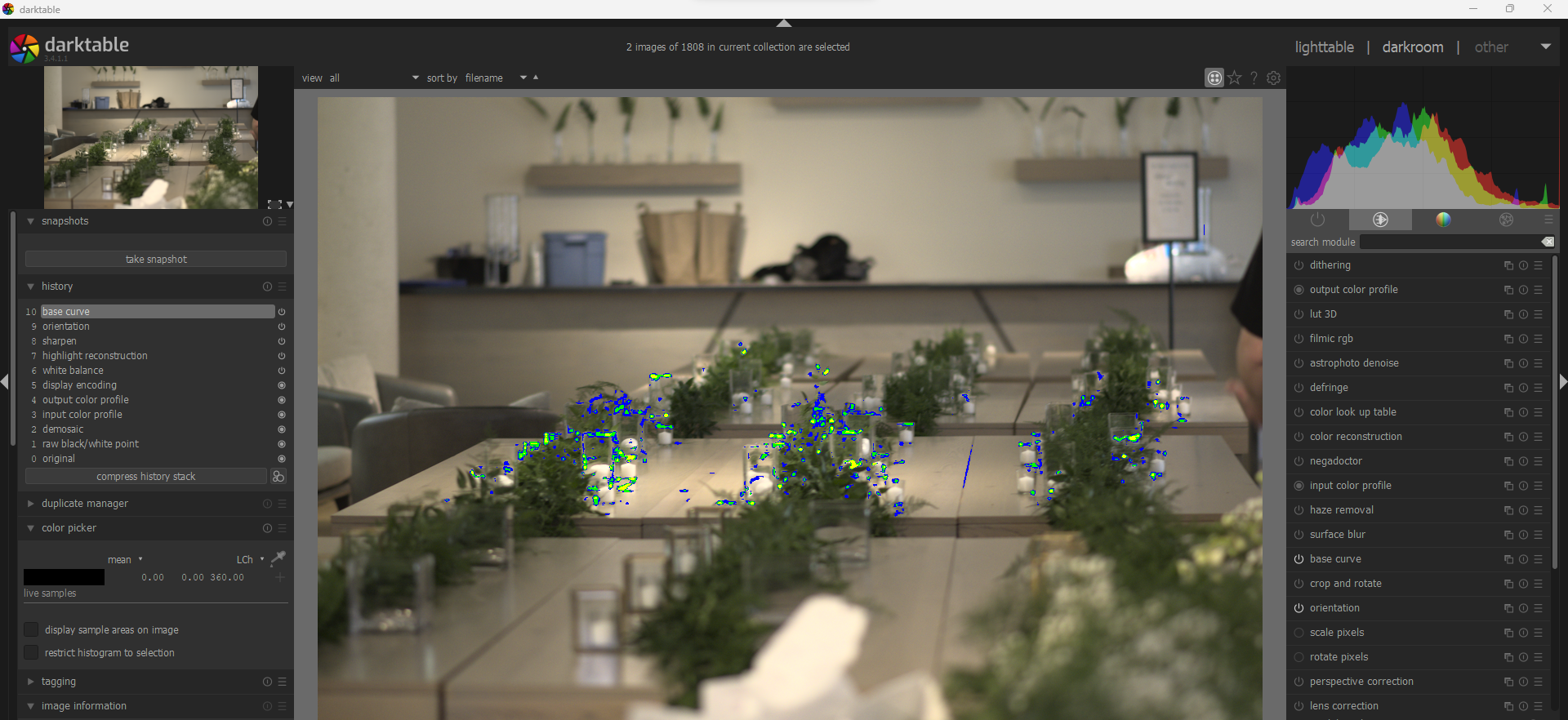The width and height of the screenshot is (1568, 720).
Task: Collapse the snapshots panel
Action: point(30,221)
